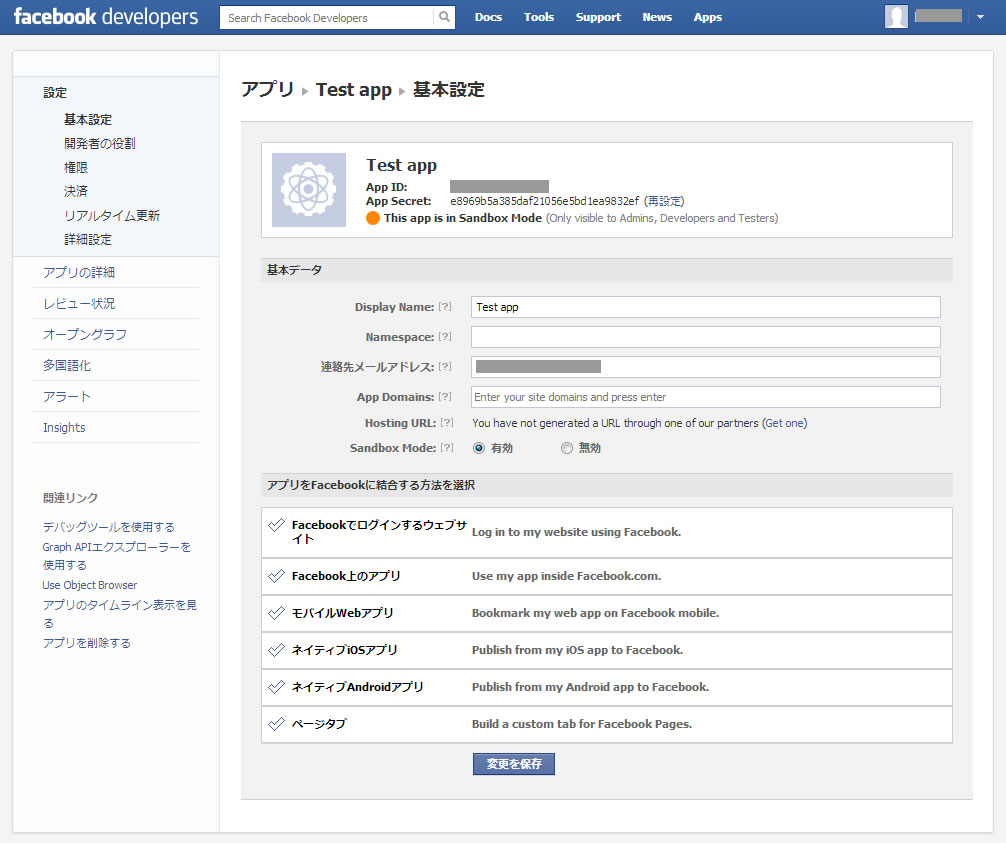Open the Docs menu
The image size is (1006, 843).
pos(488,17)
